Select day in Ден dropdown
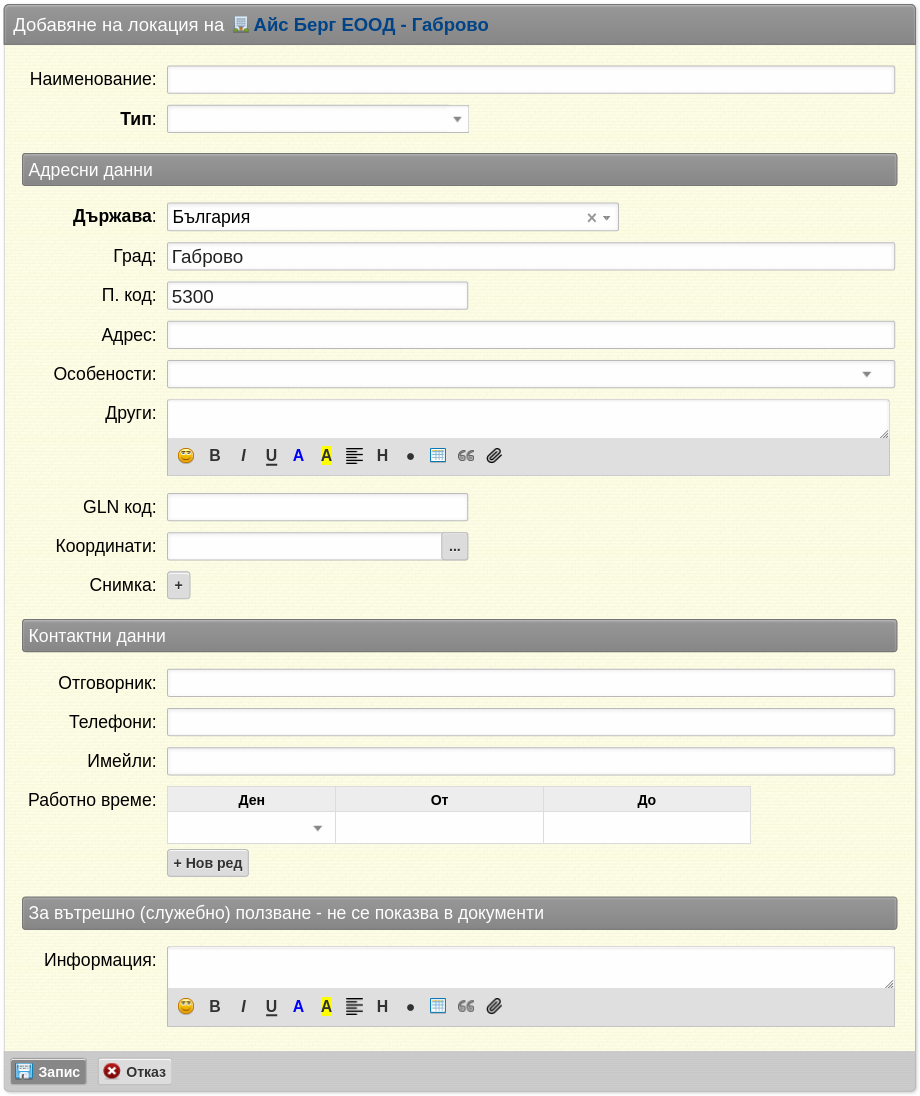 pos(251,828)
